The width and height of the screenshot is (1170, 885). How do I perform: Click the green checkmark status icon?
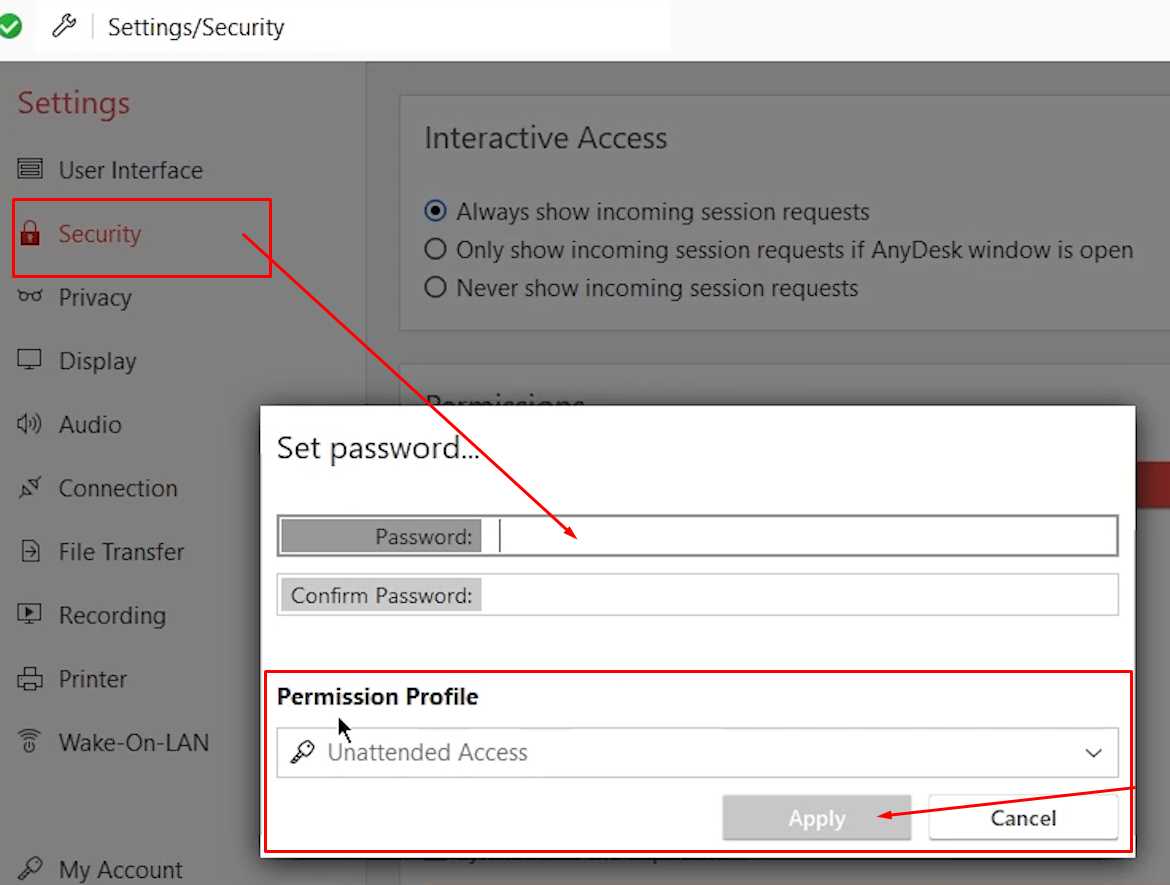pyautogui.click(x=14, y=25)
